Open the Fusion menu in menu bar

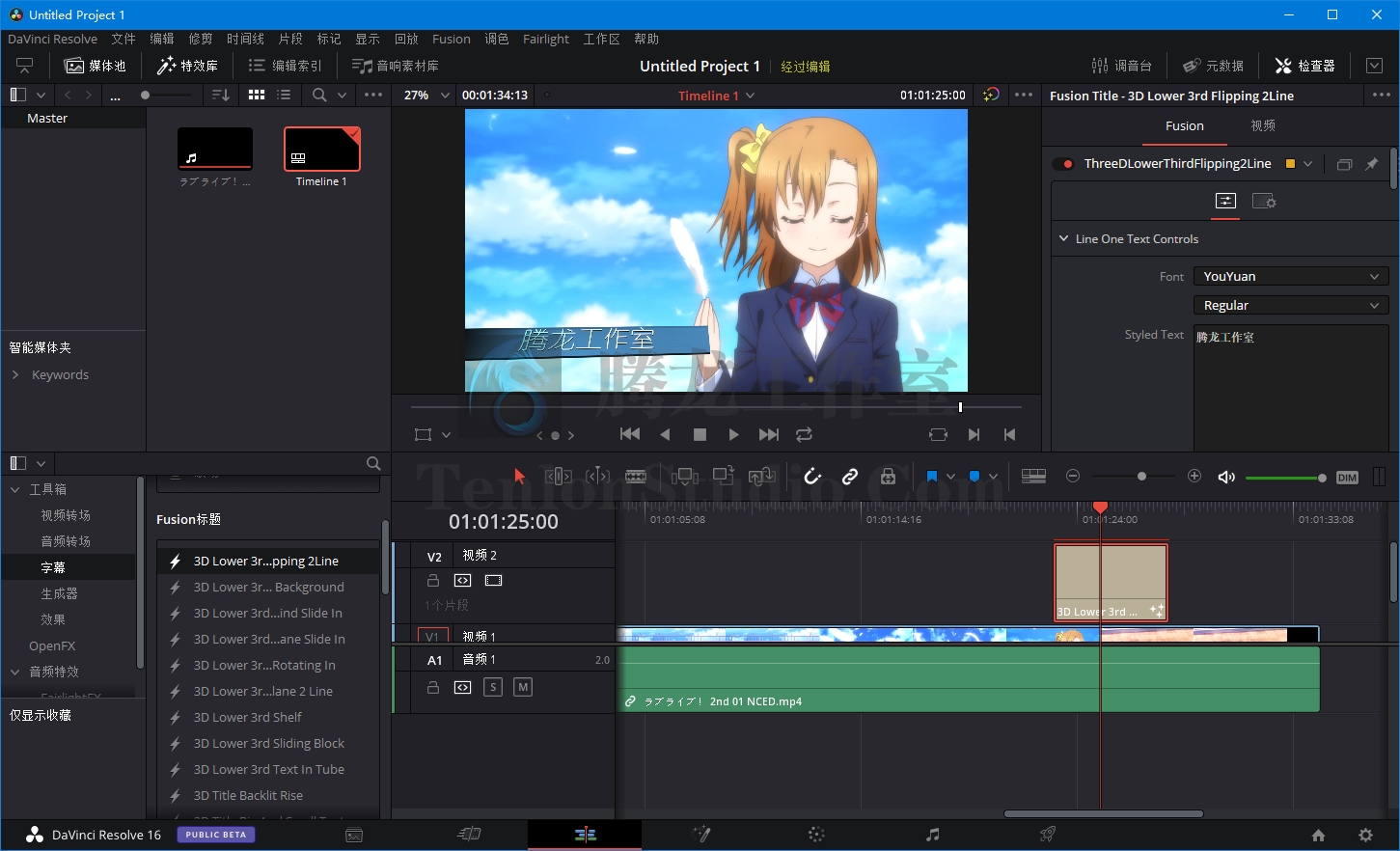[x=452, y=39]
